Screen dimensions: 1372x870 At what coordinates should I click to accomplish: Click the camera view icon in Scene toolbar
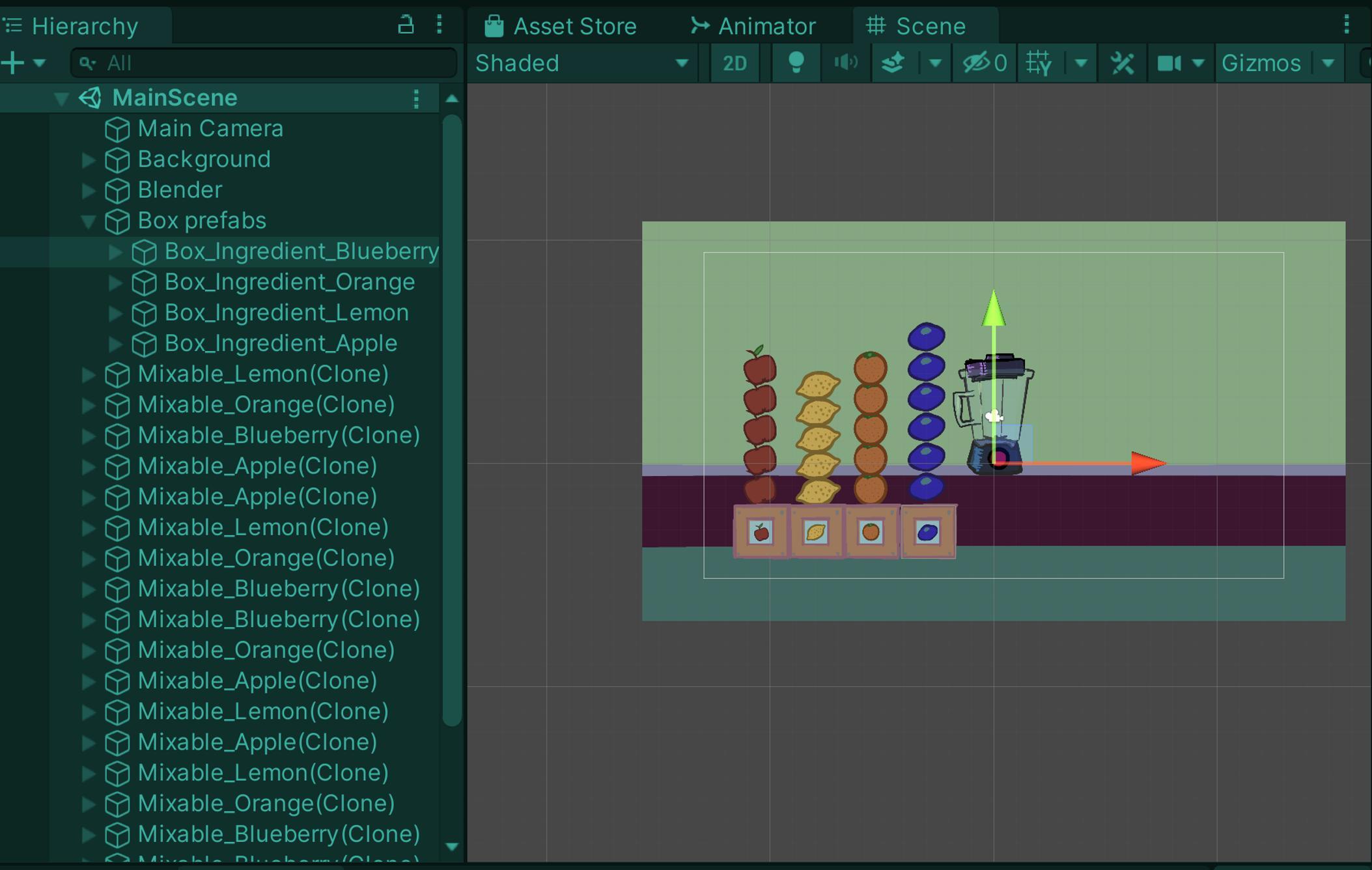[1169, 63]
